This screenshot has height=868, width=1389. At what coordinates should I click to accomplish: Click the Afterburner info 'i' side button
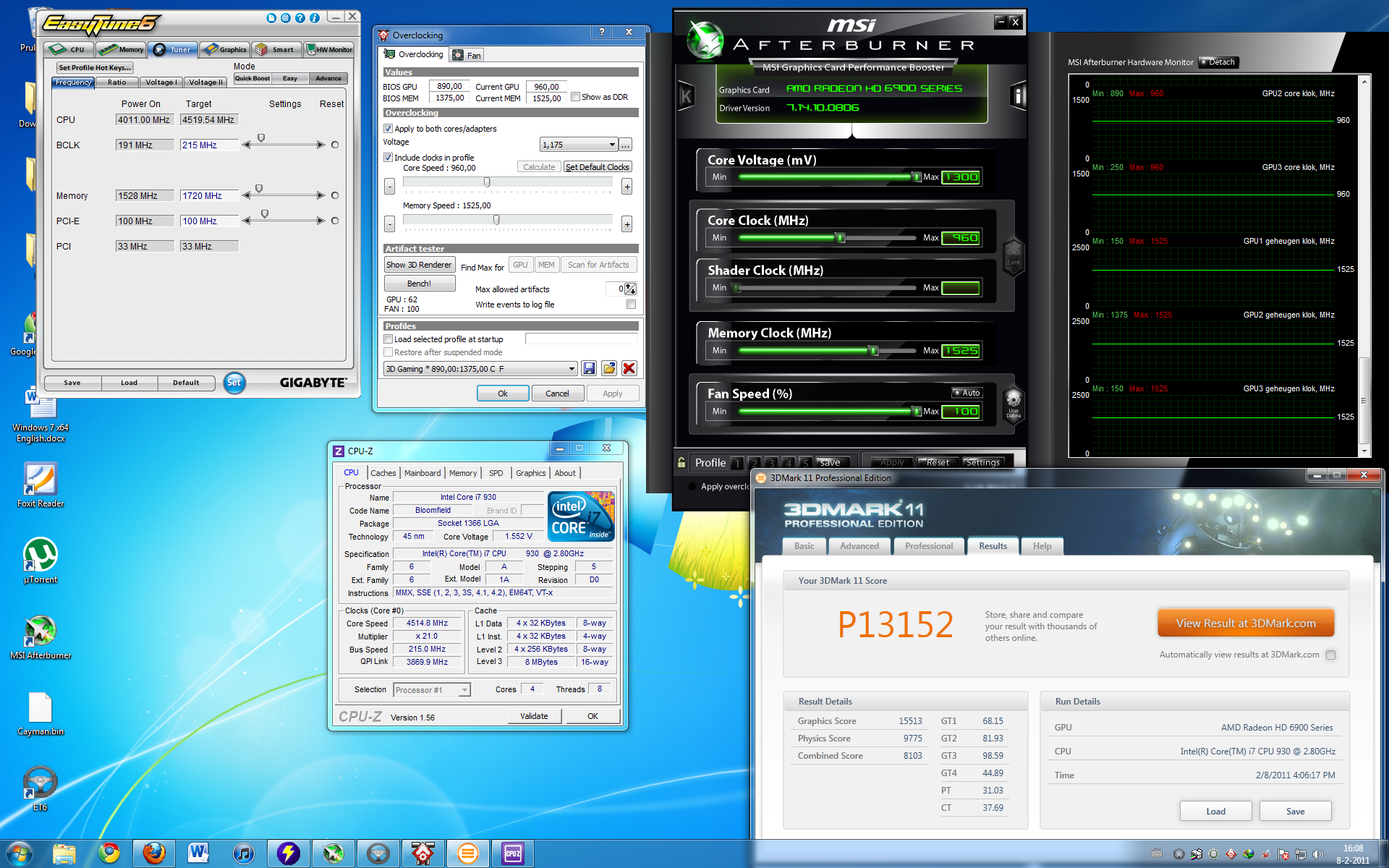(x=1019, y=95)
